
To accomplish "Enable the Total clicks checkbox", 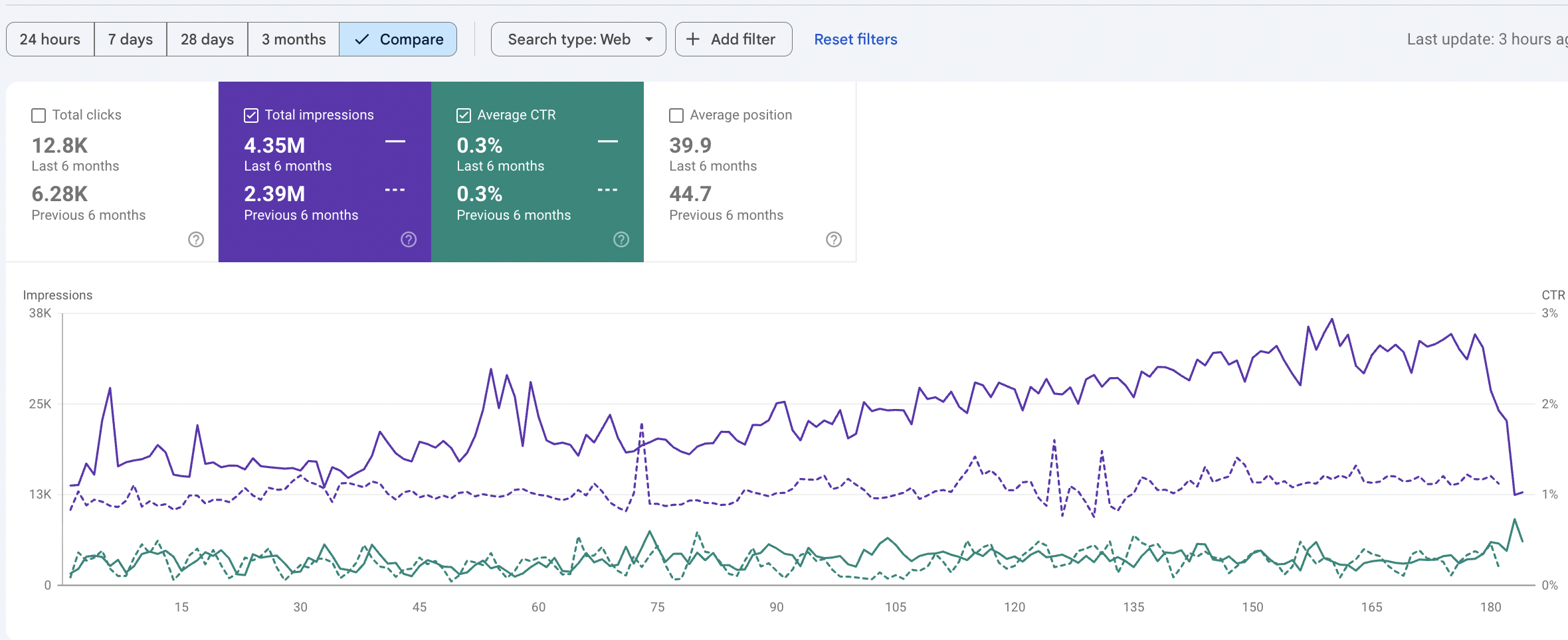I will (39, 116).
